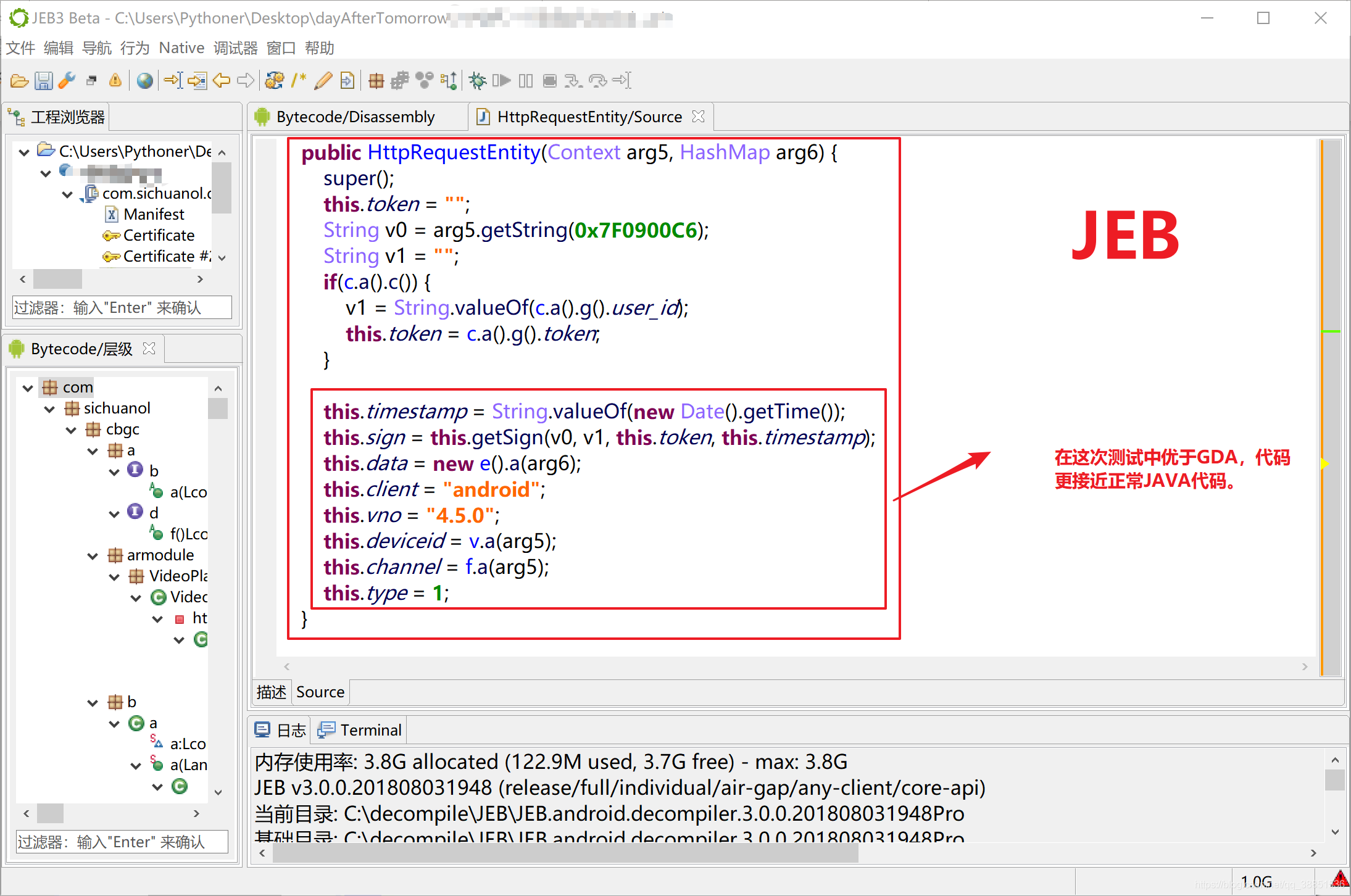Collapse the armodule package node
Screen dimensions: 1351x896
coord(93,556)
